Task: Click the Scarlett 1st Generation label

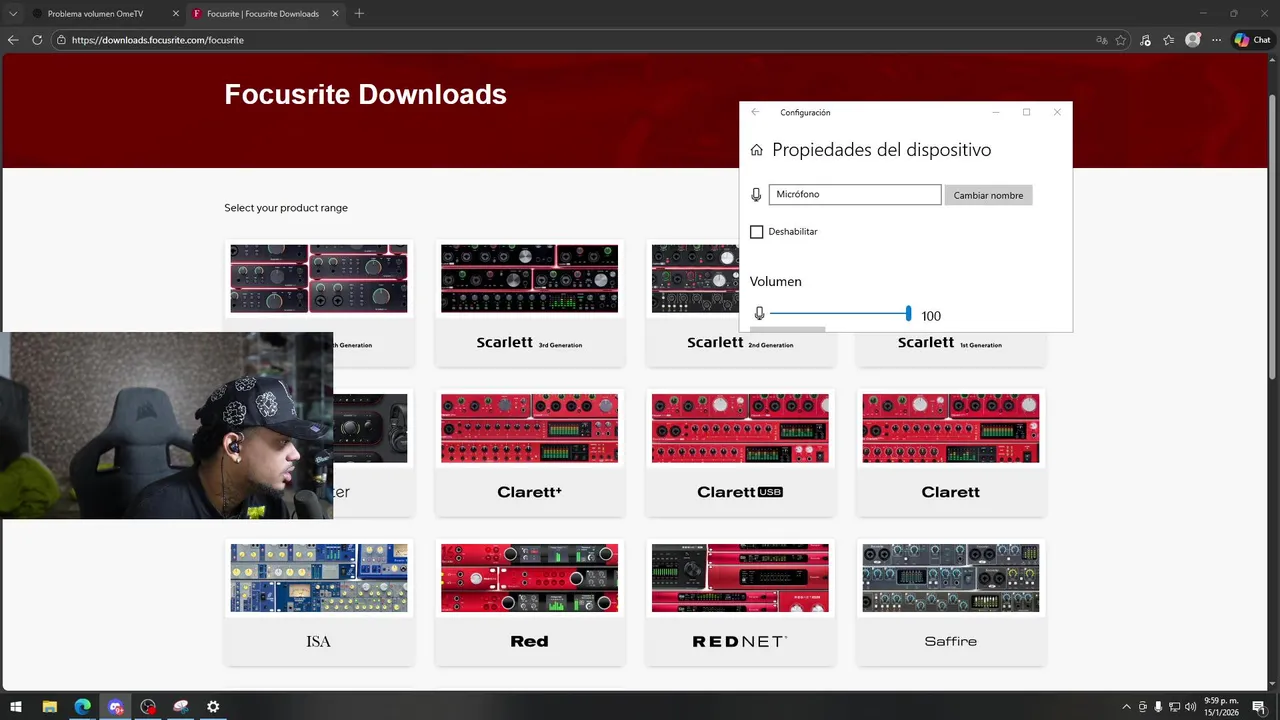Action: pos(950,342)
